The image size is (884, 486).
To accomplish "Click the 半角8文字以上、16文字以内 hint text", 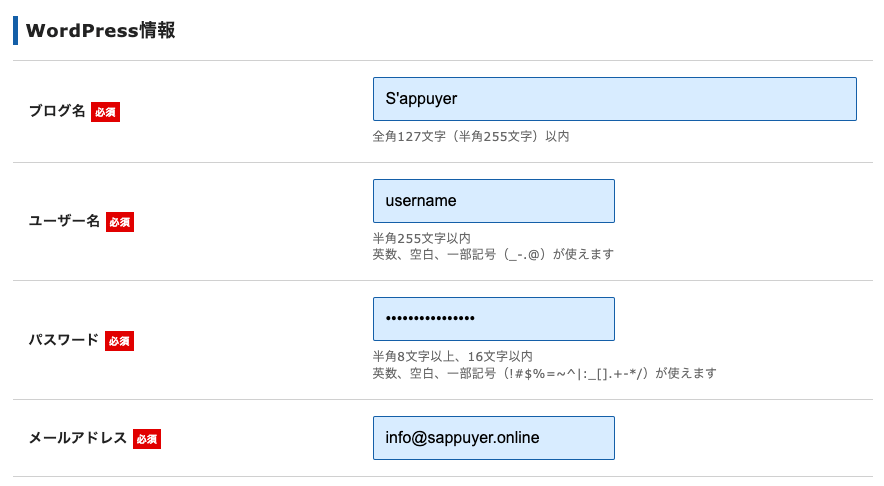I will pyautogui.click(x=452, y=356).
